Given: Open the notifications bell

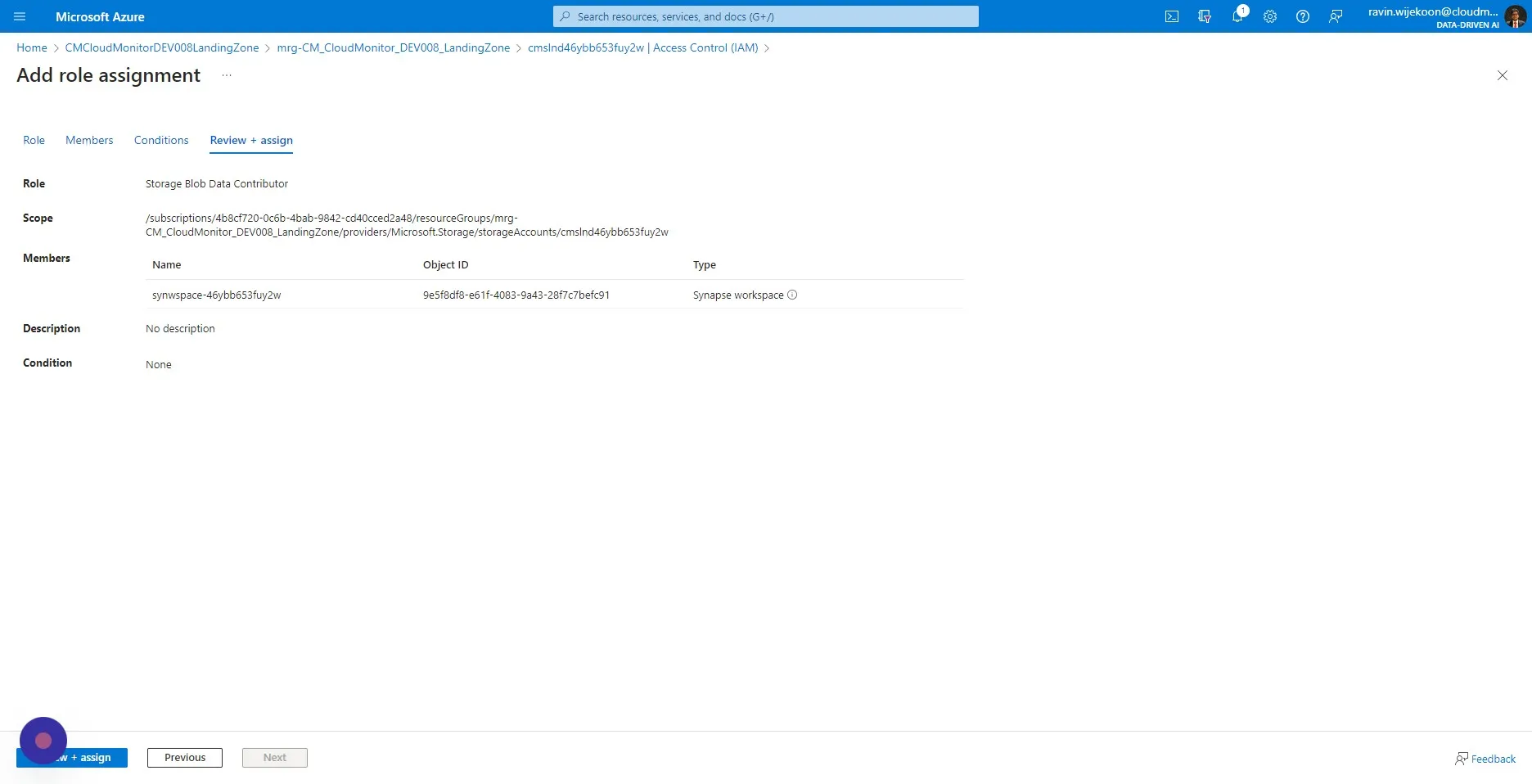Looking at the screenshot, I should (x=1237, y=16).
